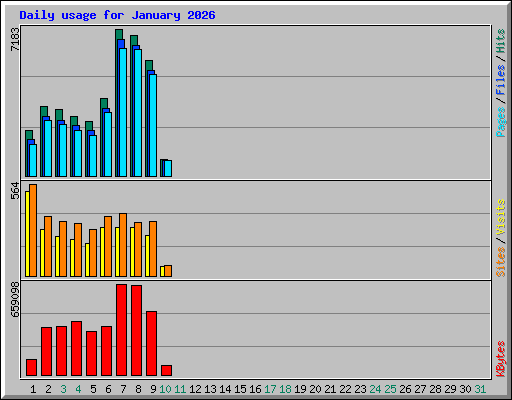The height and width of the screenshot is (400, 512).
Task: Click green day label 17 on the x-axis
Action: (270, 389)
